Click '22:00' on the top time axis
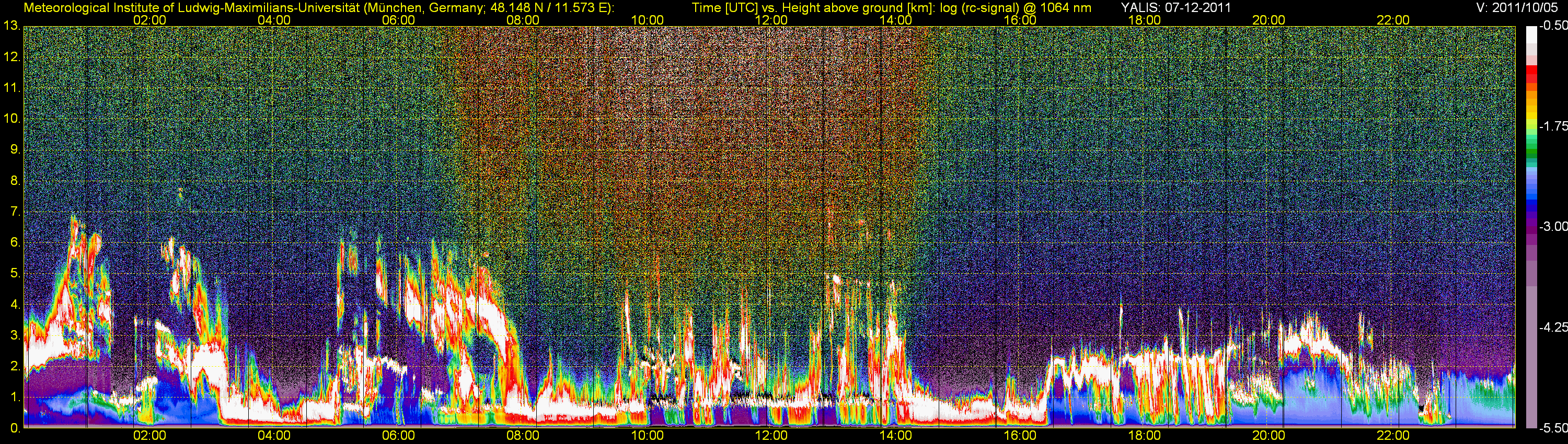This screenshot has width=1568, height=444. [x=1393, y=20]
